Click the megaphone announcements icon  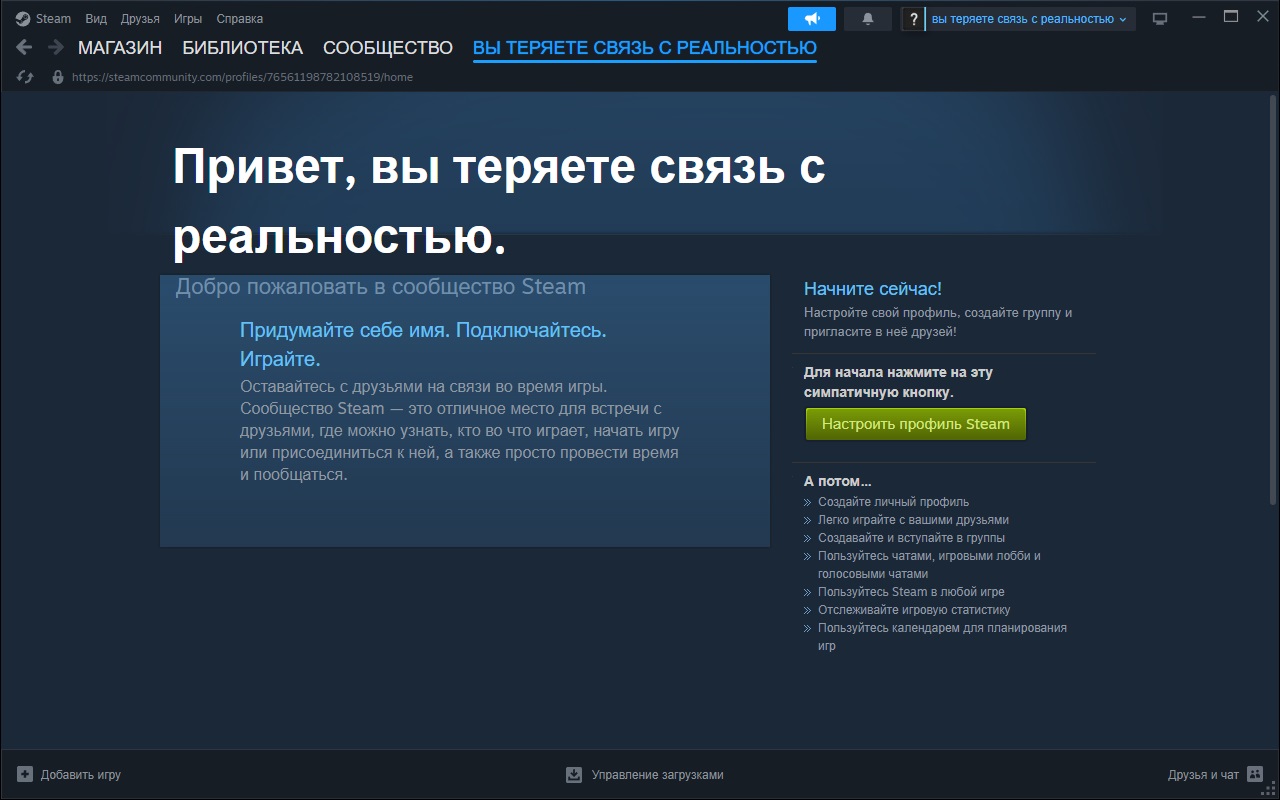point(811,19)
